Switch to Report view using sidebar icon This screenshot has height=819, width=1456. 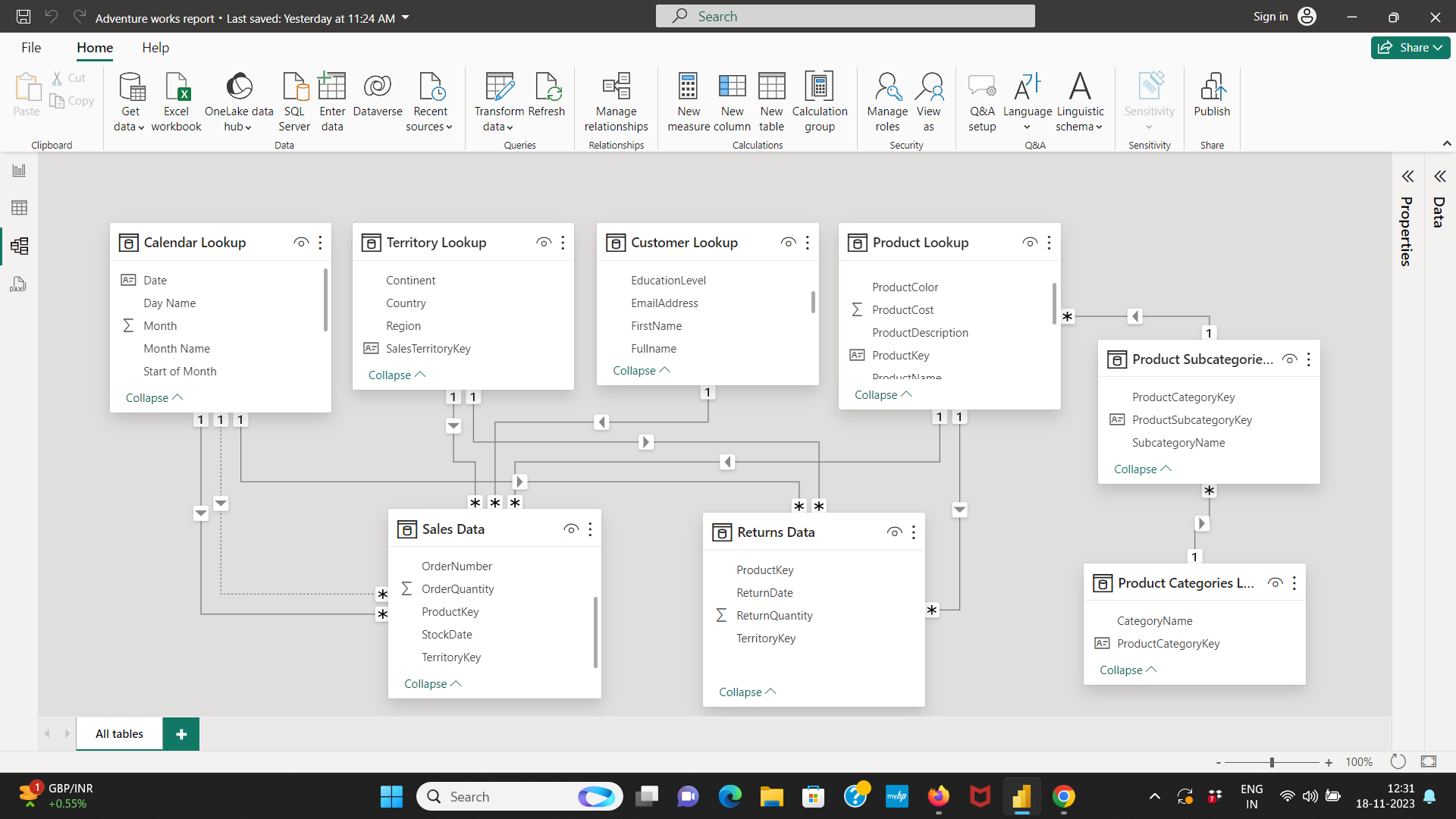(x=19, y=170)
